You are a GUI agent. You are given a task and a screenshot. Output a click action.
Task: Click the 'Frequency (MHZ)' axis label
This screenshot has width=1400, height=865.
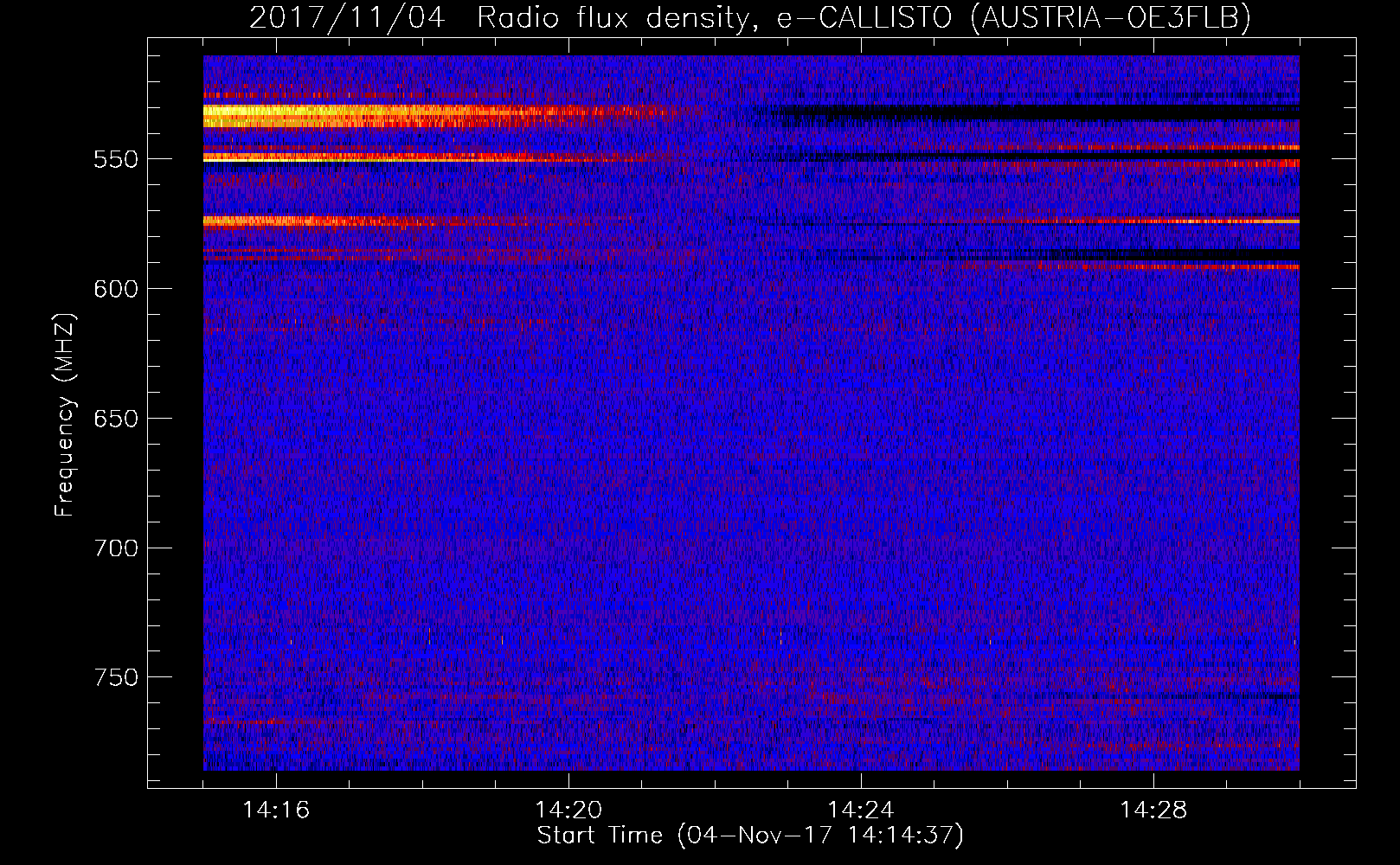[x=65, y=414]
